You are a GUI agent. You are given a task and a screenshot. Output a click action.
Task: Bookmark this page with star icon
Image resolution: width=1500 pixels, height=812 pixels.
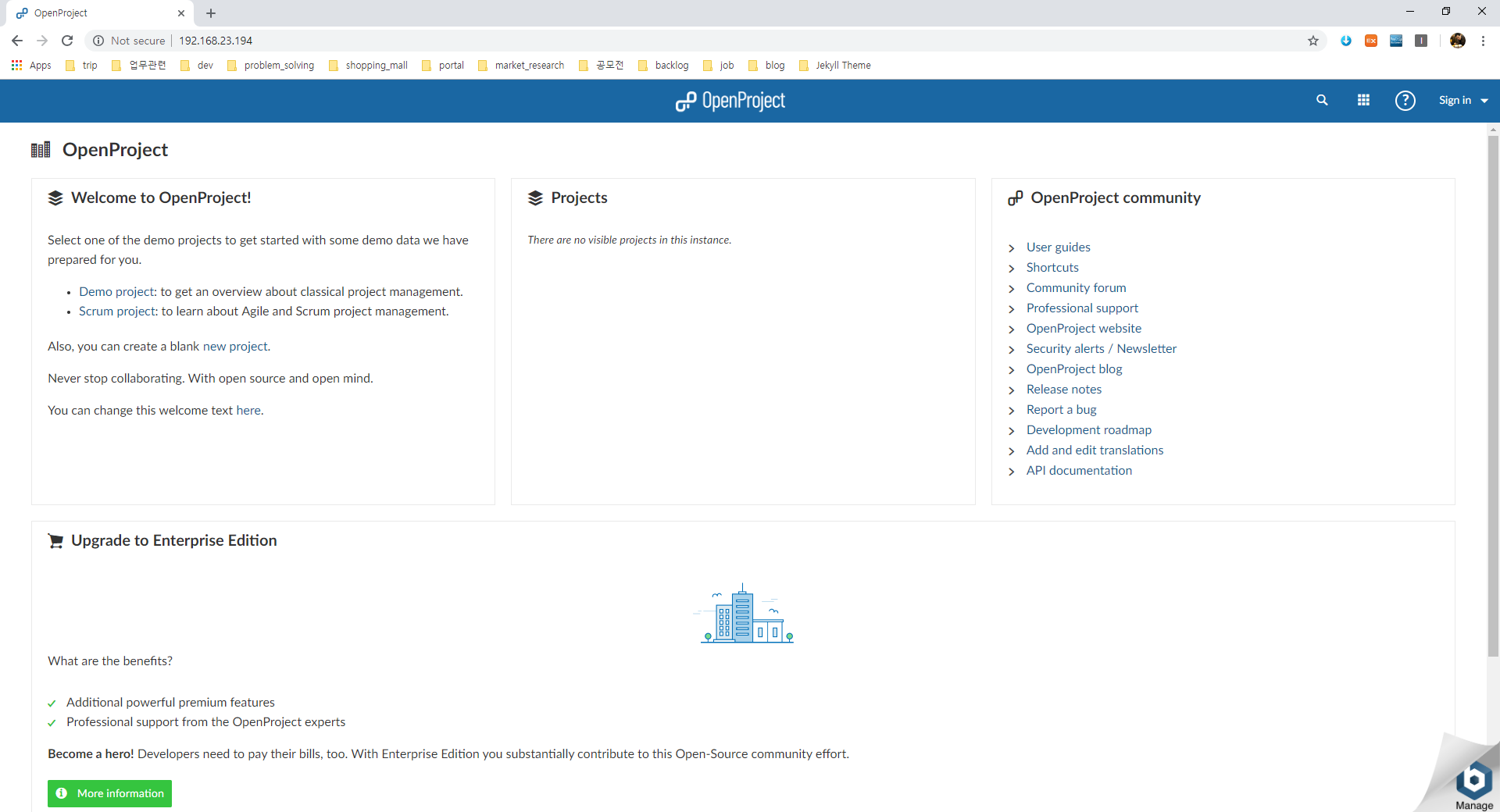(x=1313, y=41)
